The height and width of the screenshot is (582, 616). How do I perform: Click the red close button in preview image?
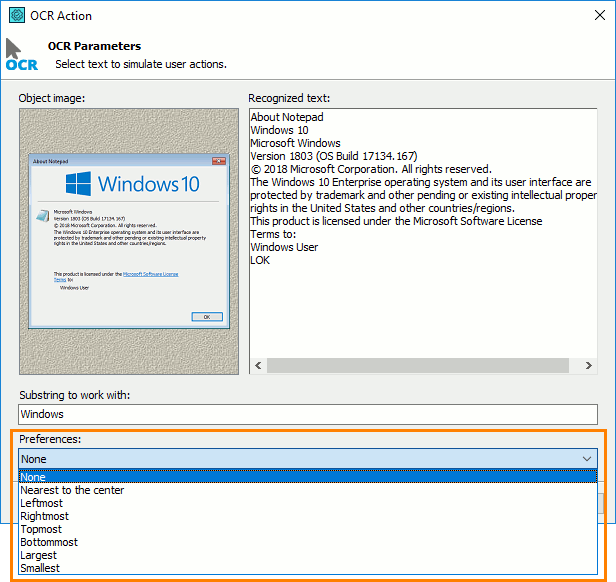pyautogui.click(x=219, y=161)
